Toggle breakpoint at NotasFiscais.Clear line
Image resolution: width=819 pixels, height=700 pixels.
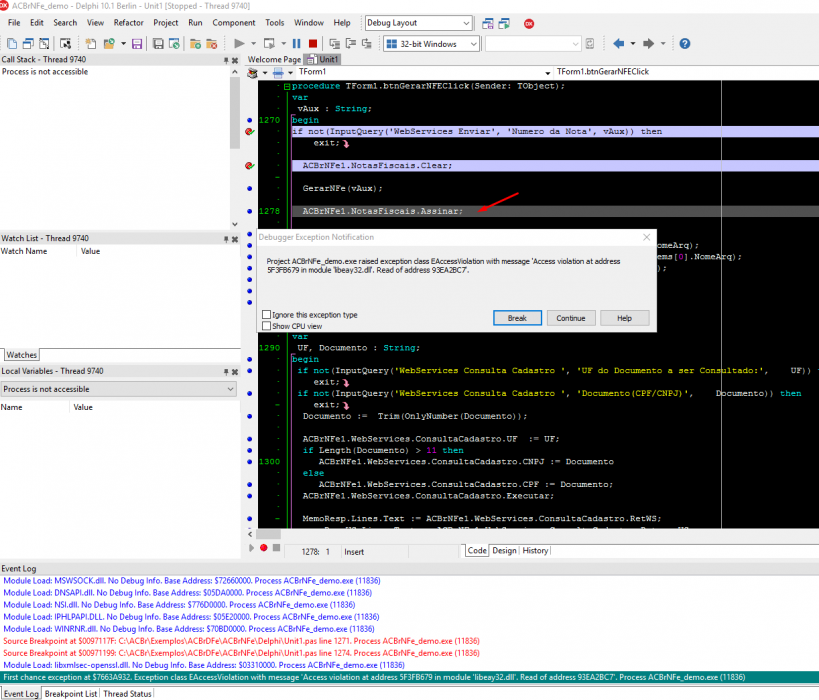pos(250,166)
